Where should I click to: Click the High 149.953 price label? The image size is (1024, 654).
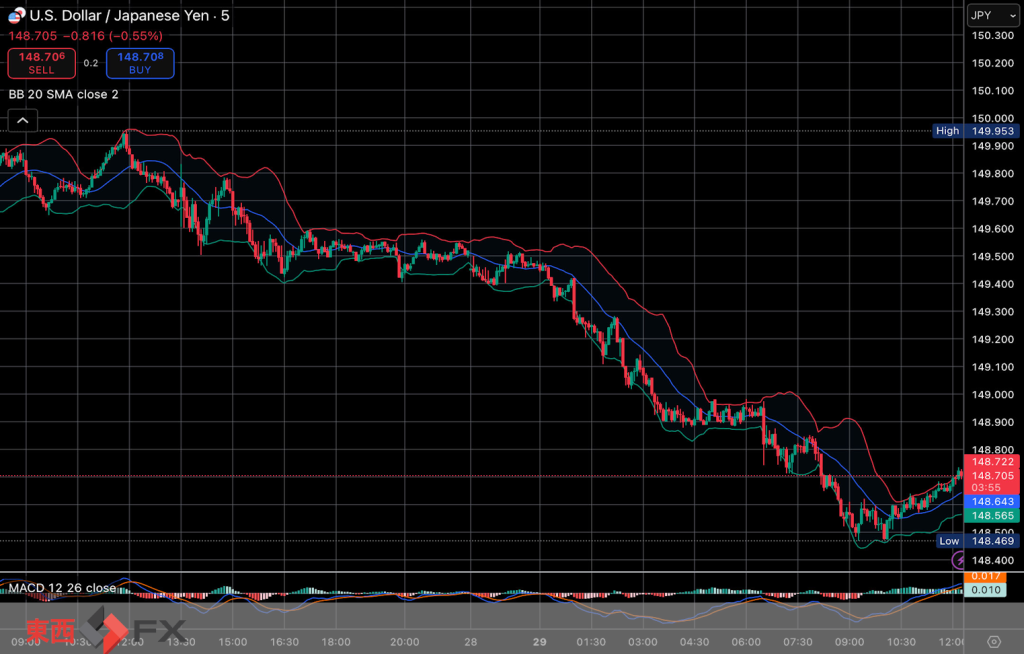975,130
